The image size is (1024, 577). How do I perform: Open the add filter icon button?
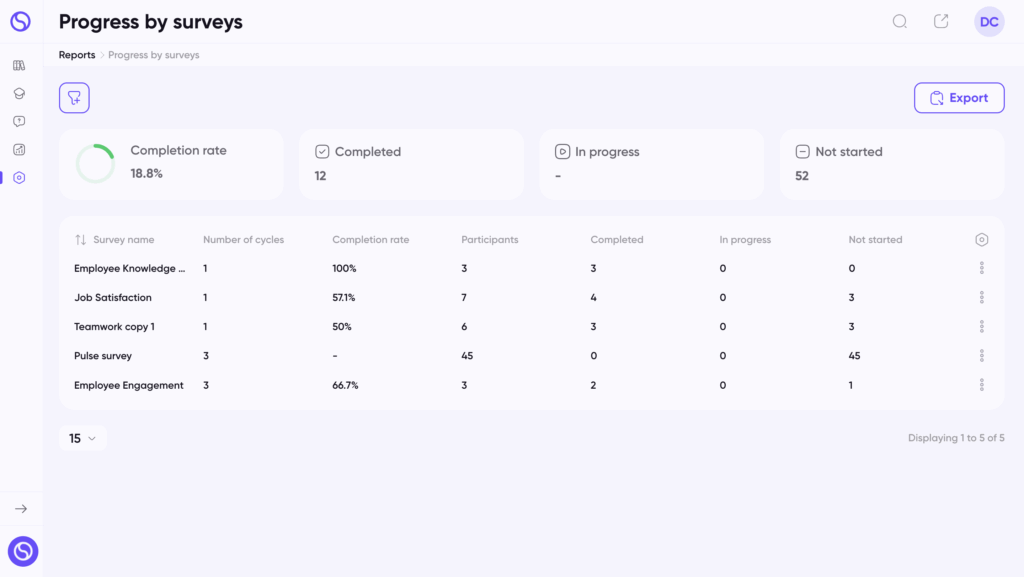[x=74, y=98]
